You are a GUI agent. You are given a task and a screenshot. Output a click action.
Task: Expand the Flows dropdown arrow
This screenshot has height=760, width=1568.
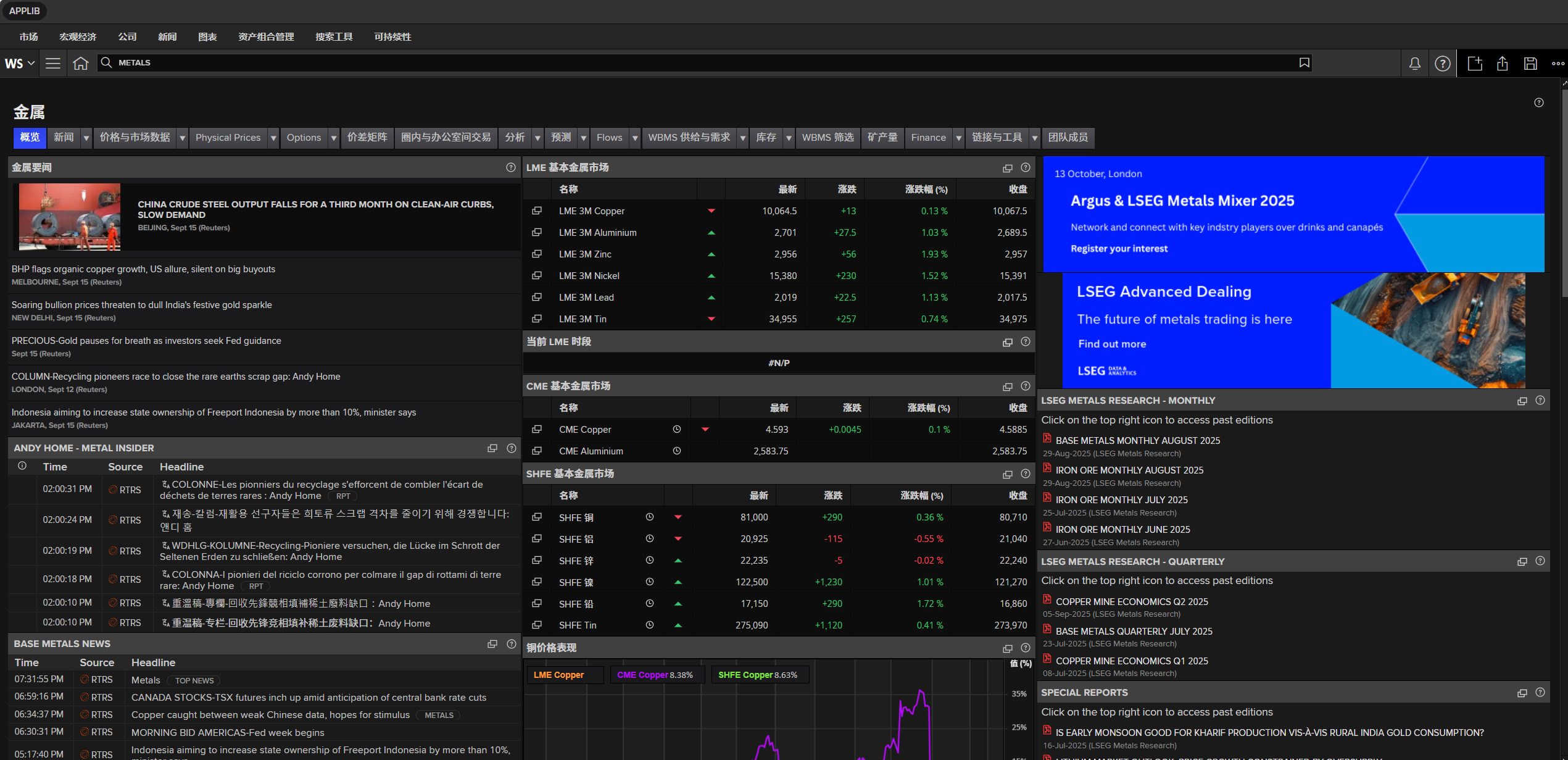(x=635, y=138)
